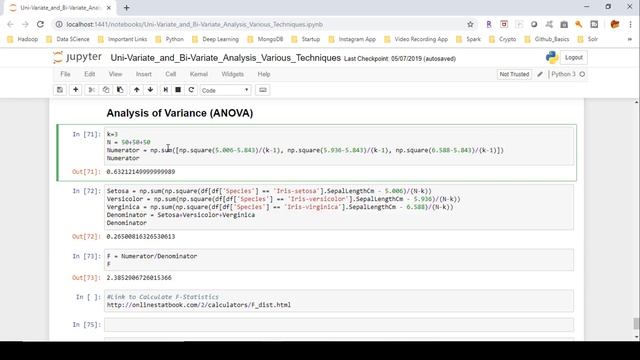Open the Crypto bookmark folder

coord(502,39)
